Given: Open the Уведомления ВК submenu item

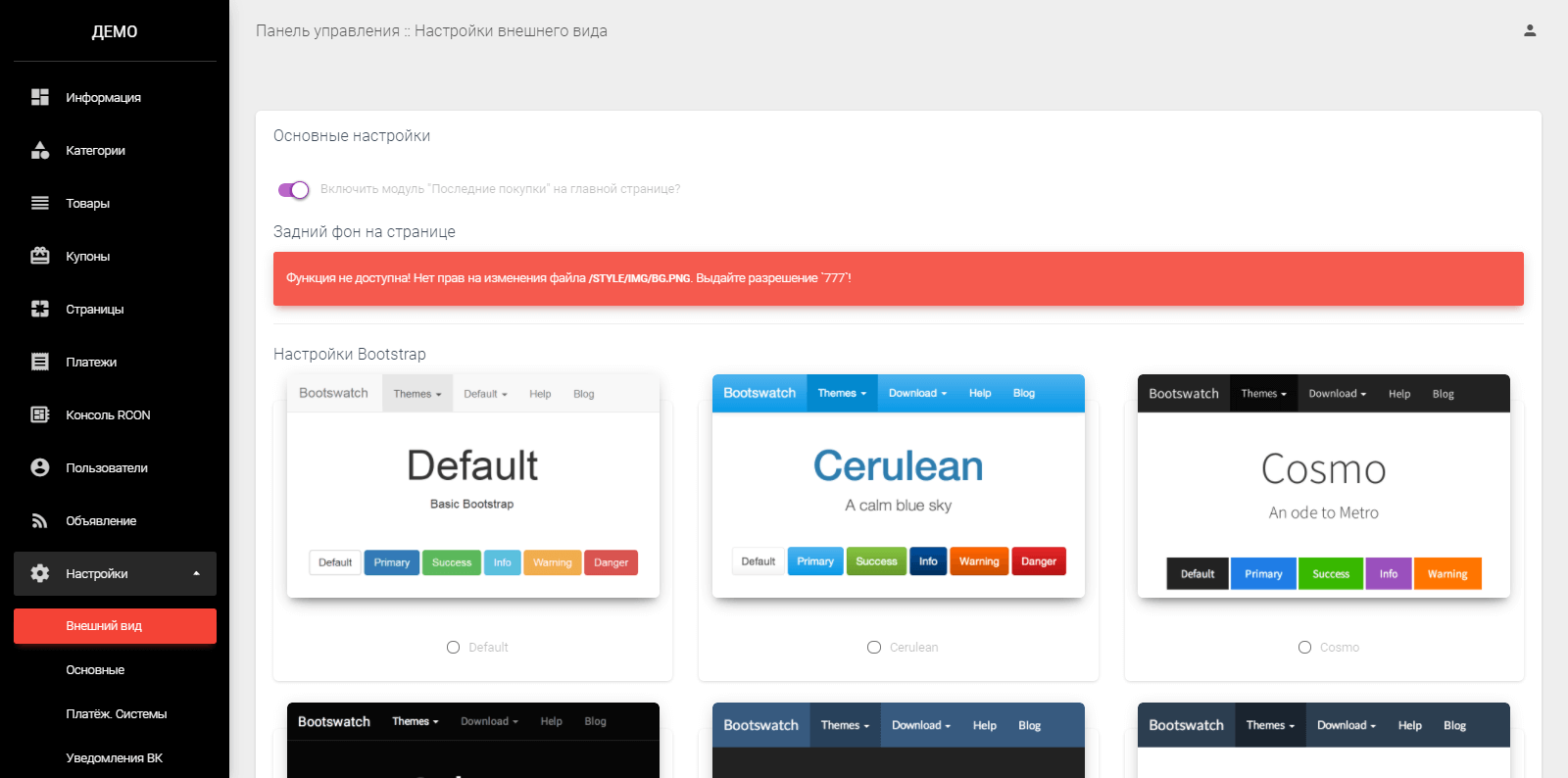Looking at the screenshot, I should 115,758.
